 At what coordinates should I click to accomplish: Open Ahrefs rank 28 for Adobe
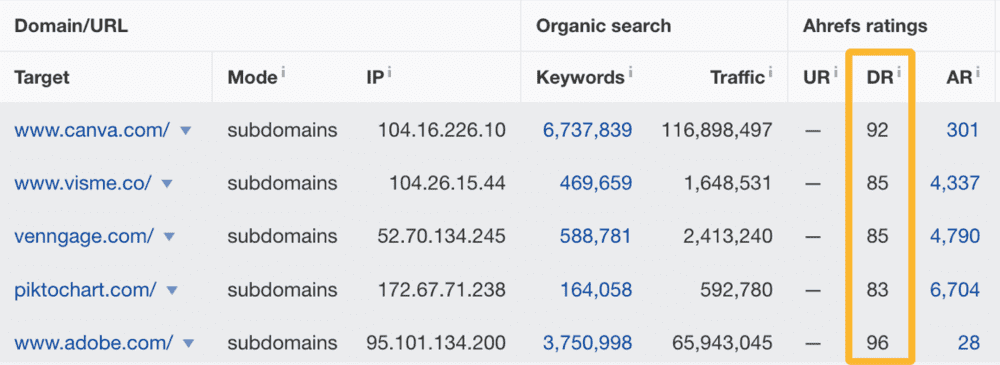point(969,343)
